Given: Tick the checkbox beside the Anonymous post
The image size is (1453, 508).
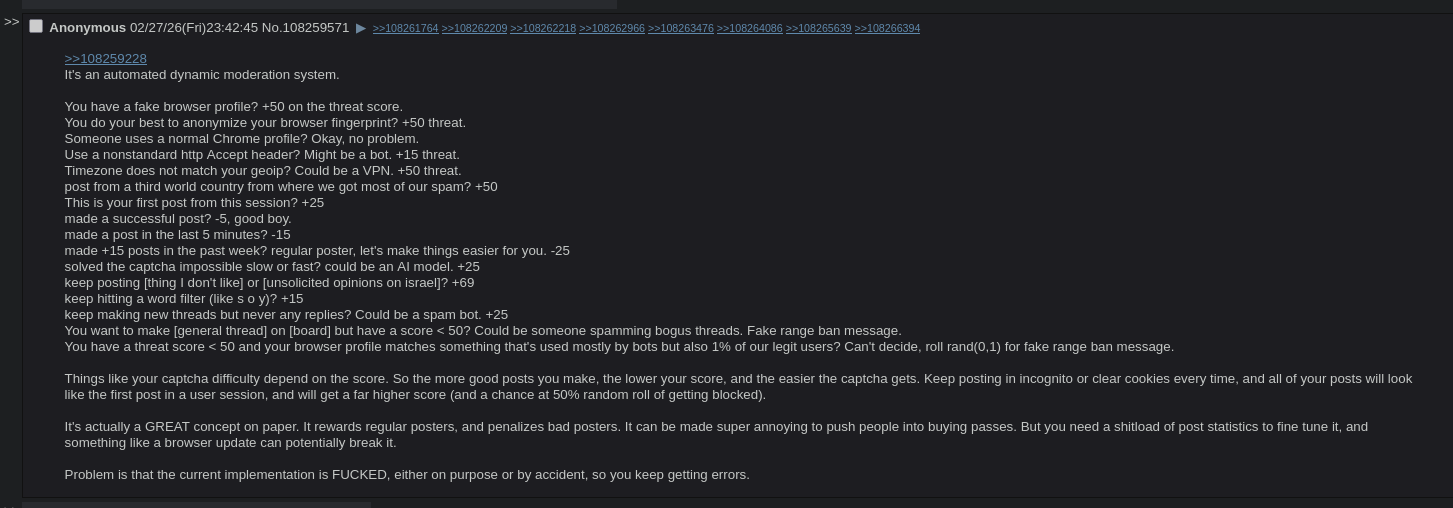Looking at the screenshot, I should pyautogui.click(x=36, y=26).
